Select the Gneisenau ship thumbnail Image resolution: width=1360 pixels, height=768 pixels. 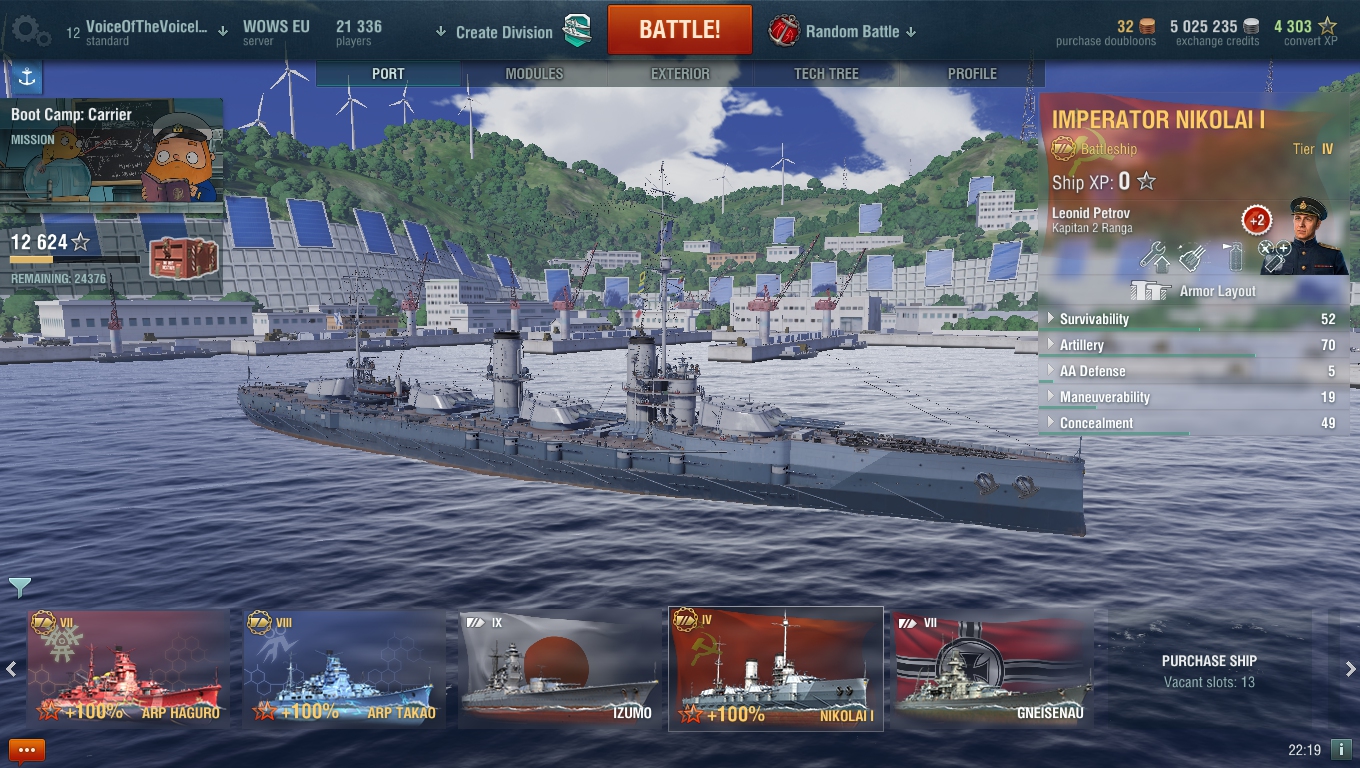click(x=993, y=669)
